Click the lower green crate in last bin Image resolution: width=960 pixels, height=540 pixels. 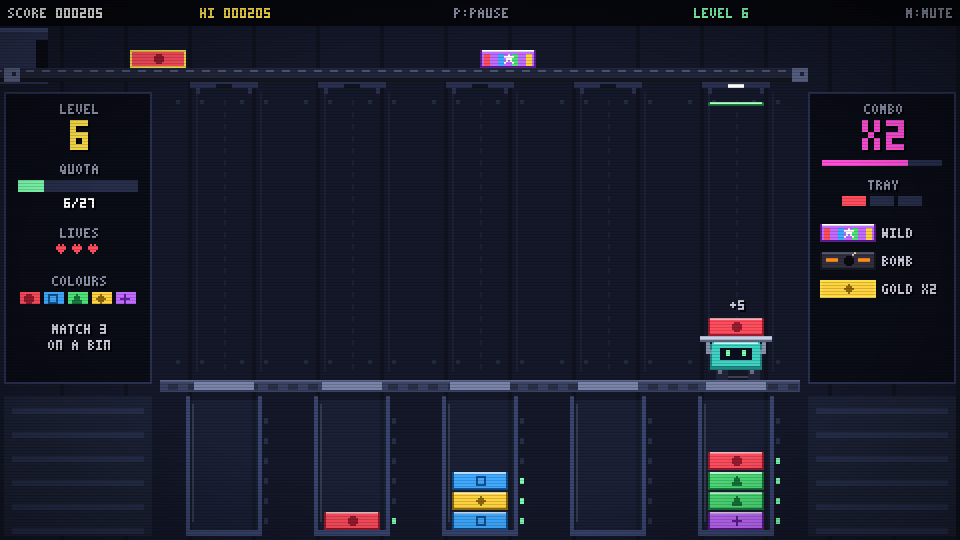[736, 501]
